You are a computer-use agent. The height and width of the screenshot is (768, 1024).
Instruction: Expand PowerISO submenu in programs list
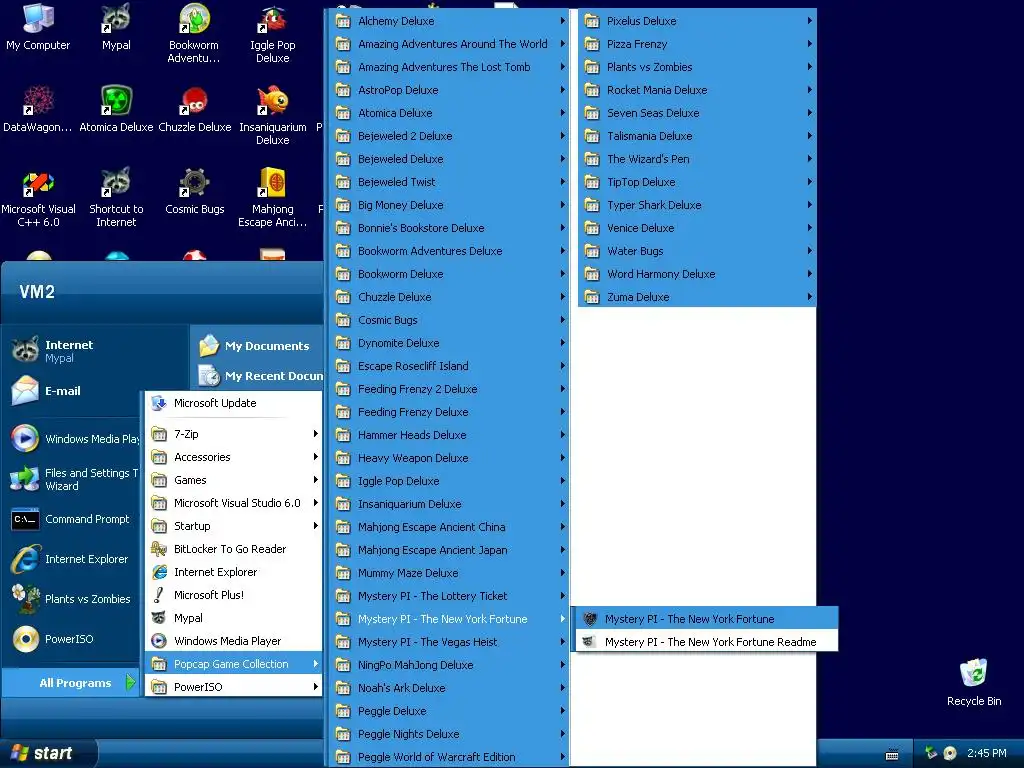point(234,686)
